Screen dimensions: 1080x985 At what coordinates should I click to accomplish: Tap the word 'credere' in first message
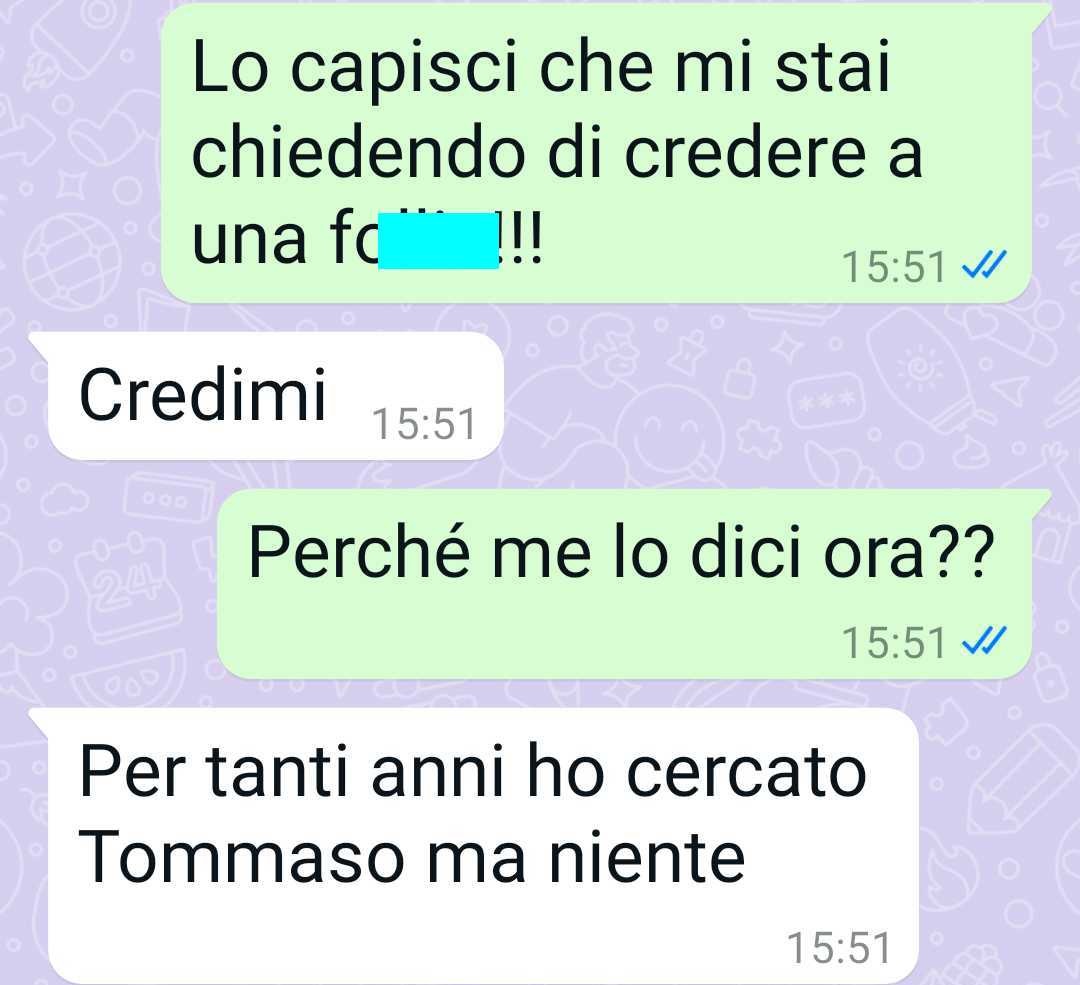coord(745,153)
